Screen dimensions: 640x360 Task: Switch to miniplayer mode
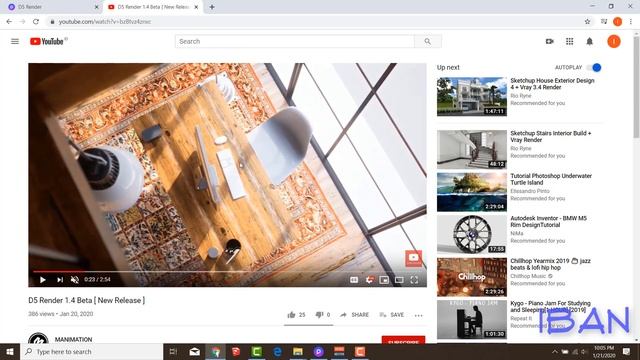tap(384, 280)
